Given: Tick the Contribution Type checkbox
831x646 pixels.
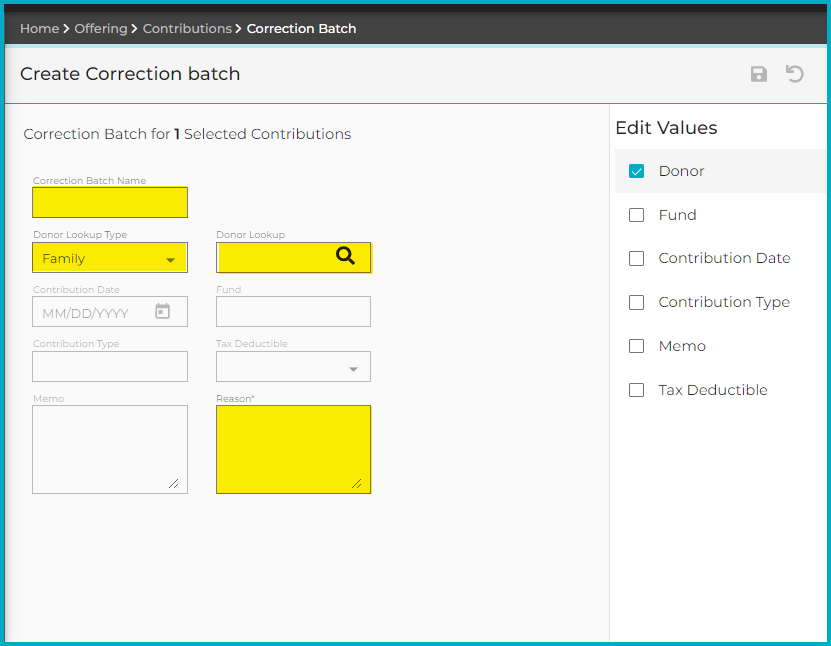Looking at the screenshot, I should coord(636,302).
